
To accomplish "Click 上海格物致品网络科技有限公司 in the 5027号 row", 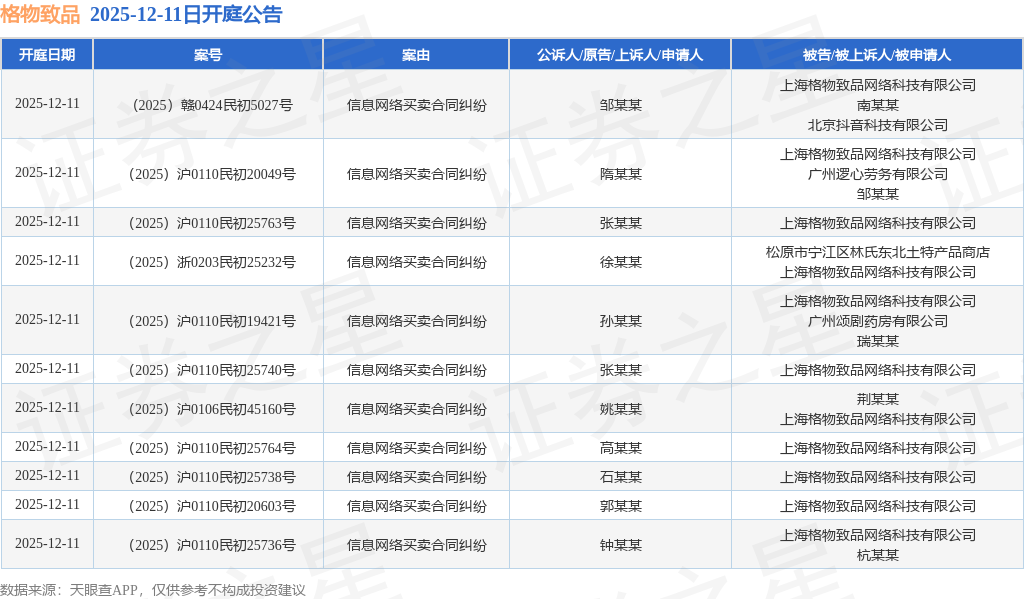I will pos(878,86).
